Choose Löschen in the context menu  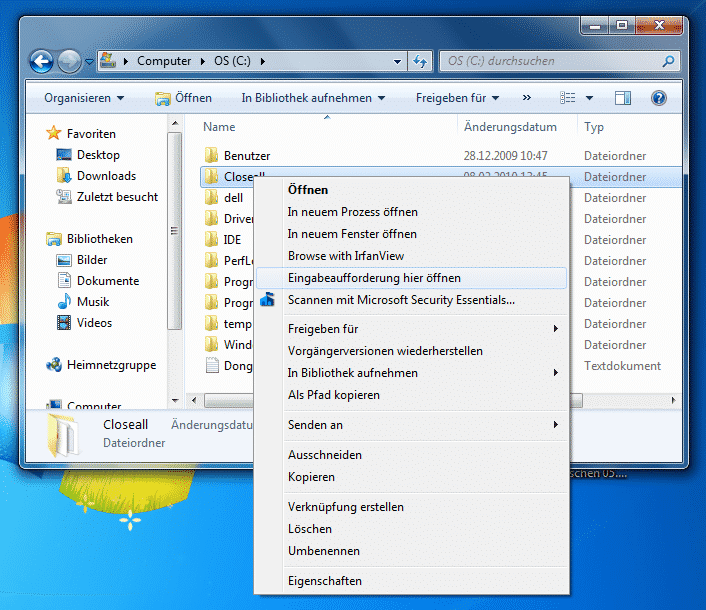411,529
